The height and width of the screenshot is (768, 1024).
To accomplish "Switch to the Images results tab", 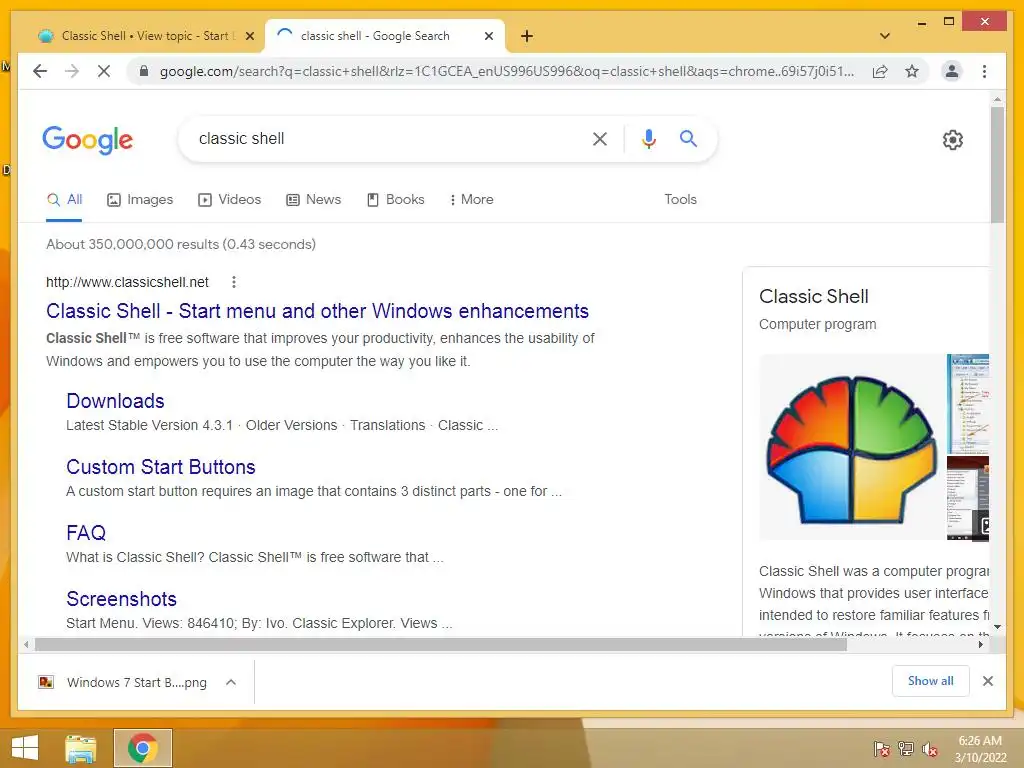I will point(140,199).
